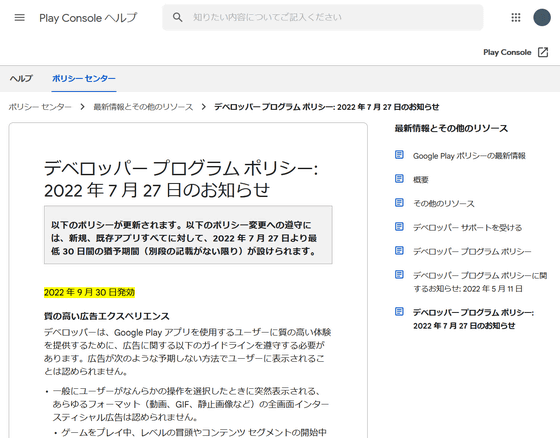Click document icon beside 概要
The image size is (560, 438).
(399, 179)
